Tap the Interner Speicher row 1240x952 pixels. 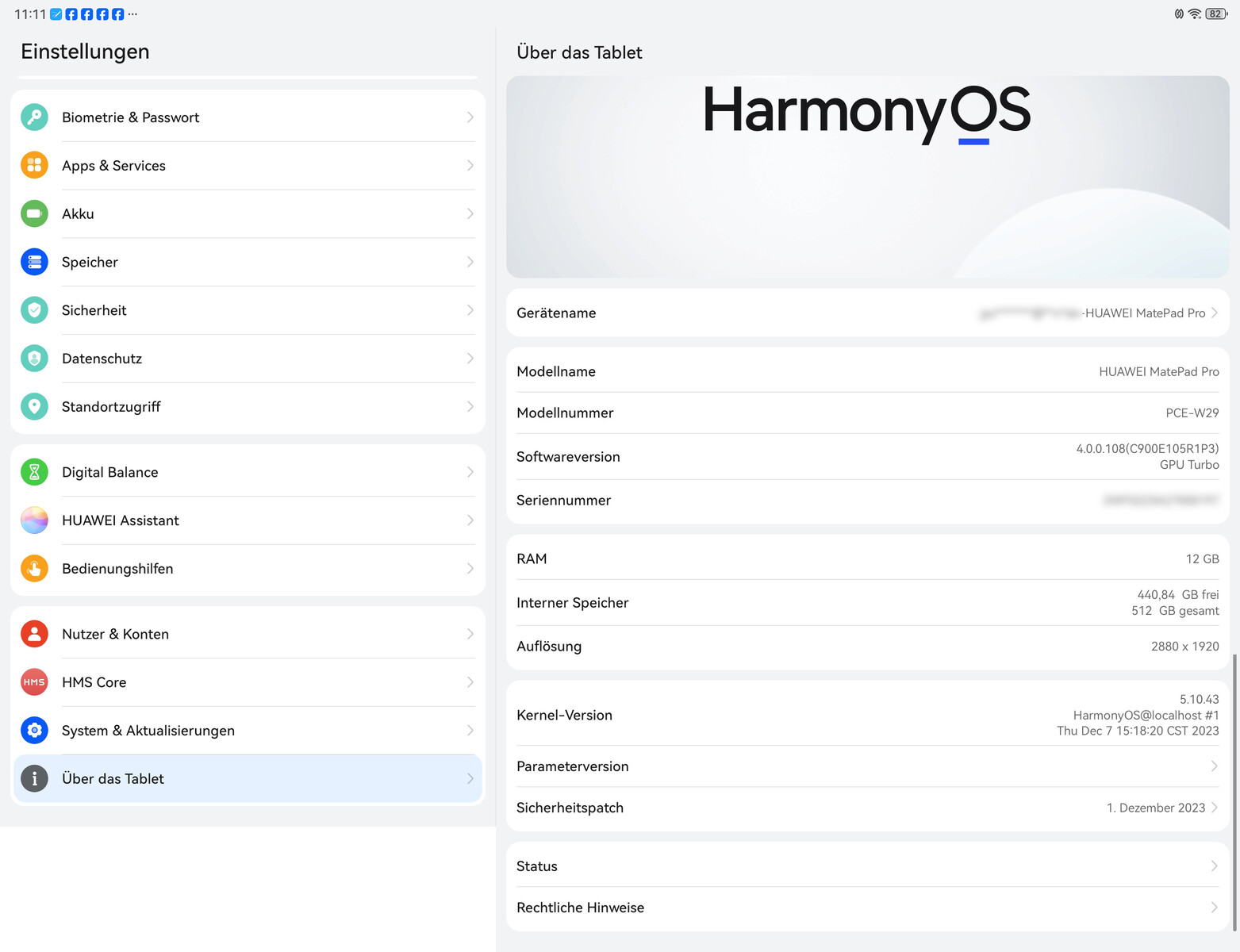click(868, 602)
